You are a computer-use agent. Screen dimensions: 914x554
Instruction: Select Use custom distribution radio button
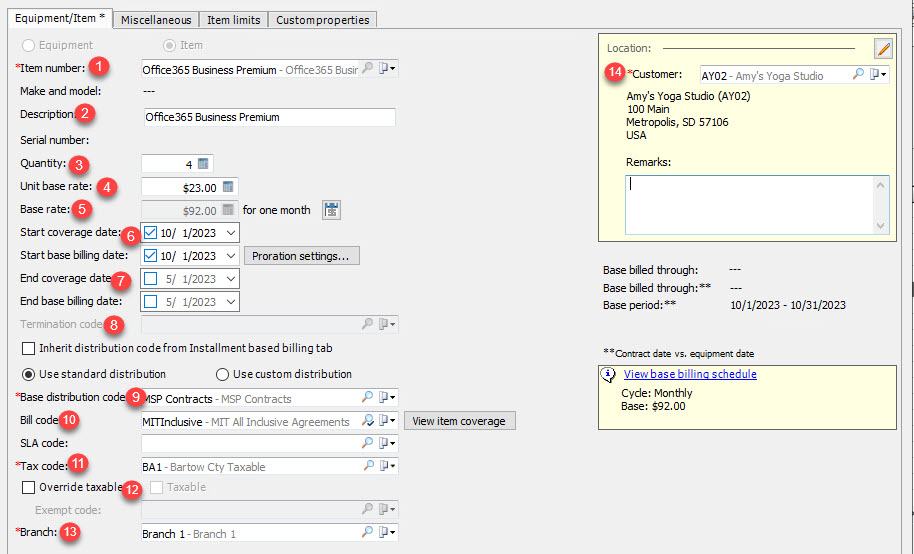pos(222,374)
